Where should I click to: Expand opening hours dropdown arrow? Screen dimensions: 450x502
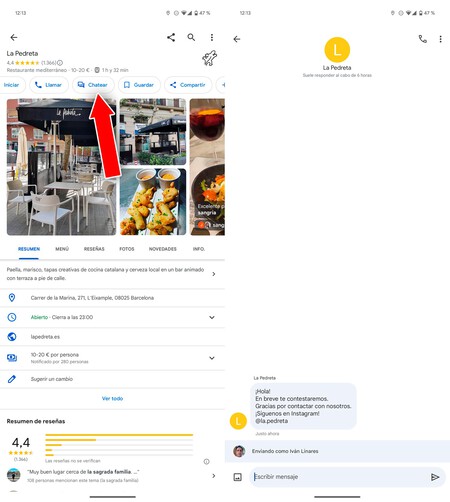212,317
